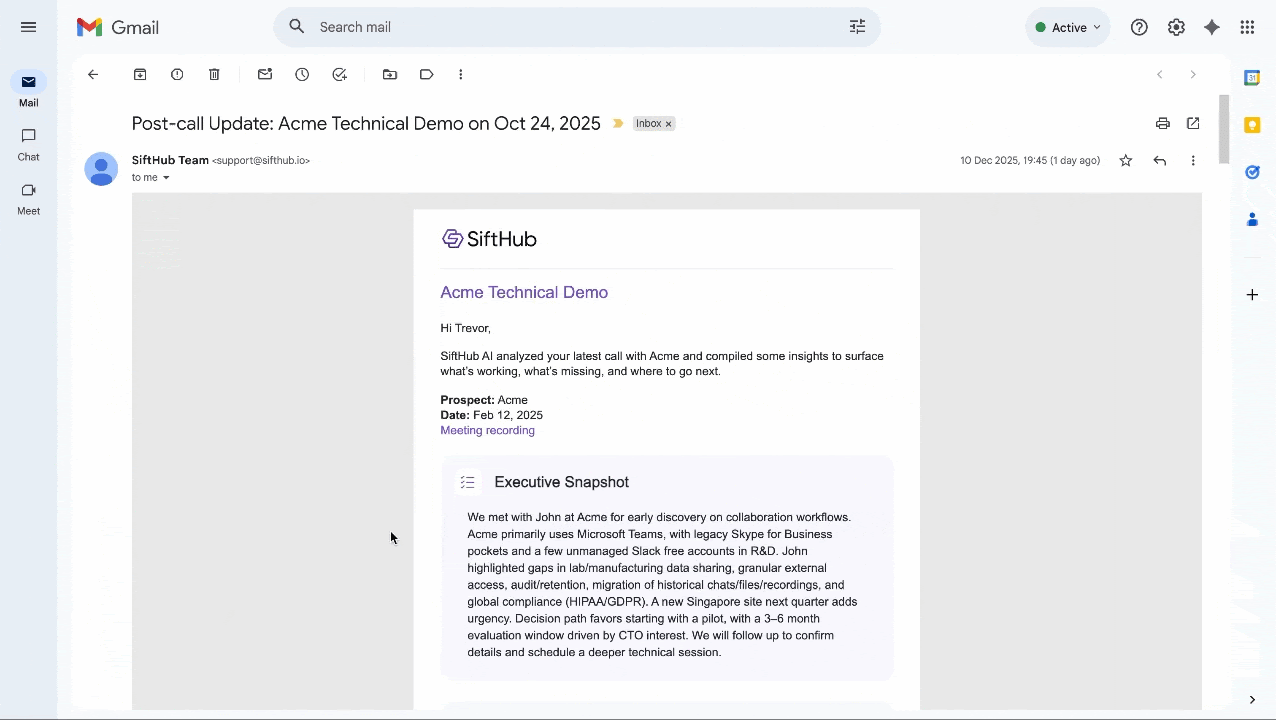
Task: Go back to the inbox list
Action: tap(93, 74)
